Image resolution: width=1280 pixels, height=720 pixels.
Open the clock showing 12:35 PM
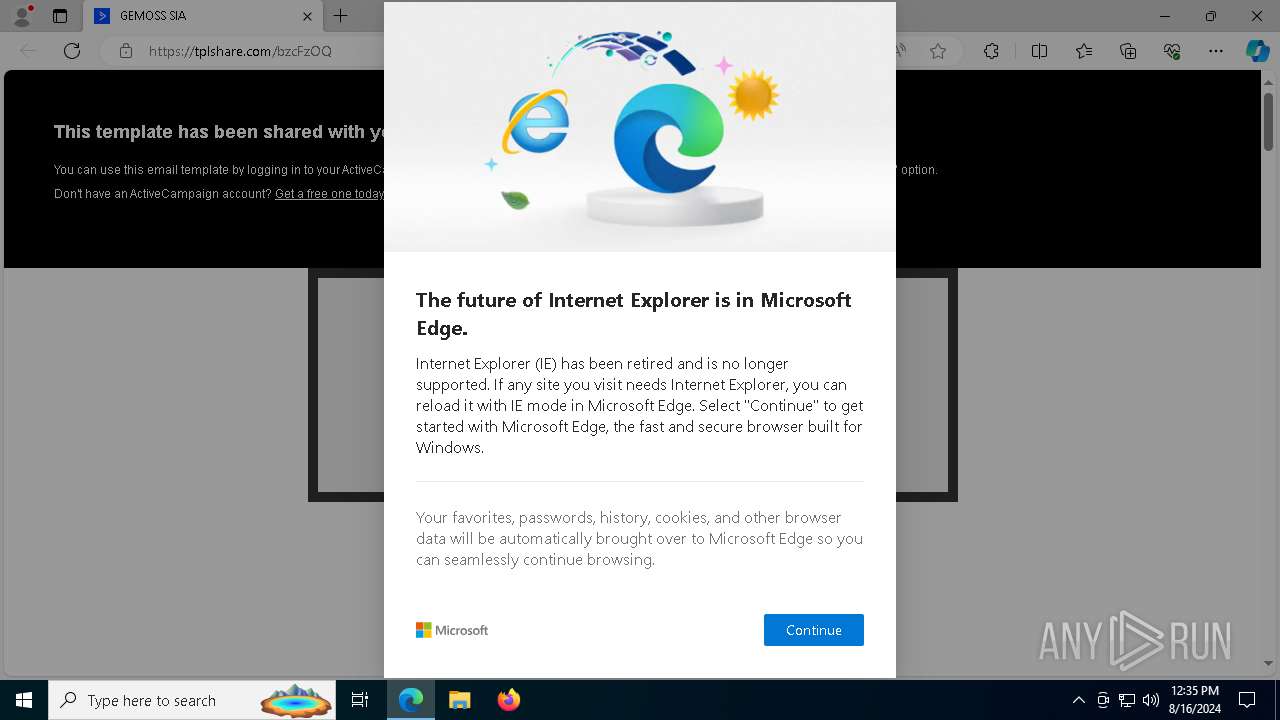1194,700
